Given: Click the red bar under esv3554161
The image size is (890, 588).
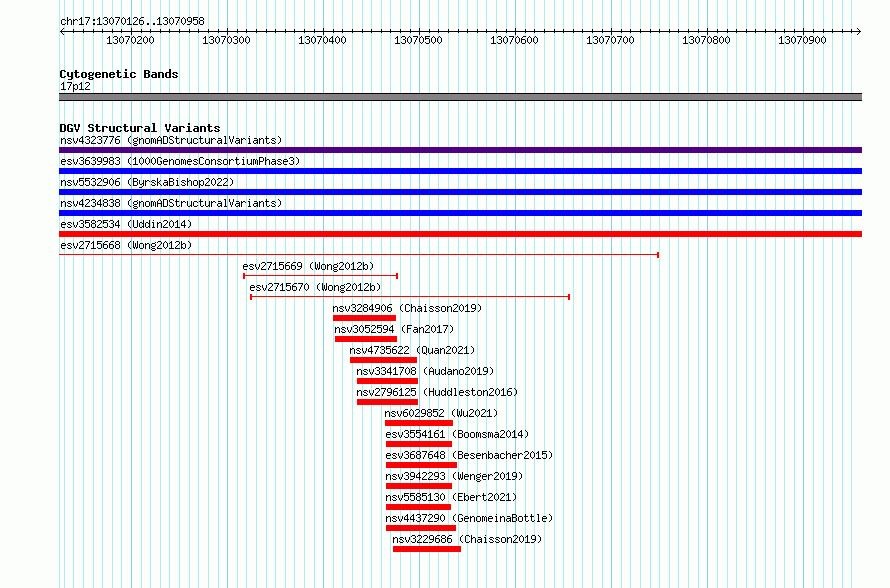Looking at the screenshot, I should point(419,444).
